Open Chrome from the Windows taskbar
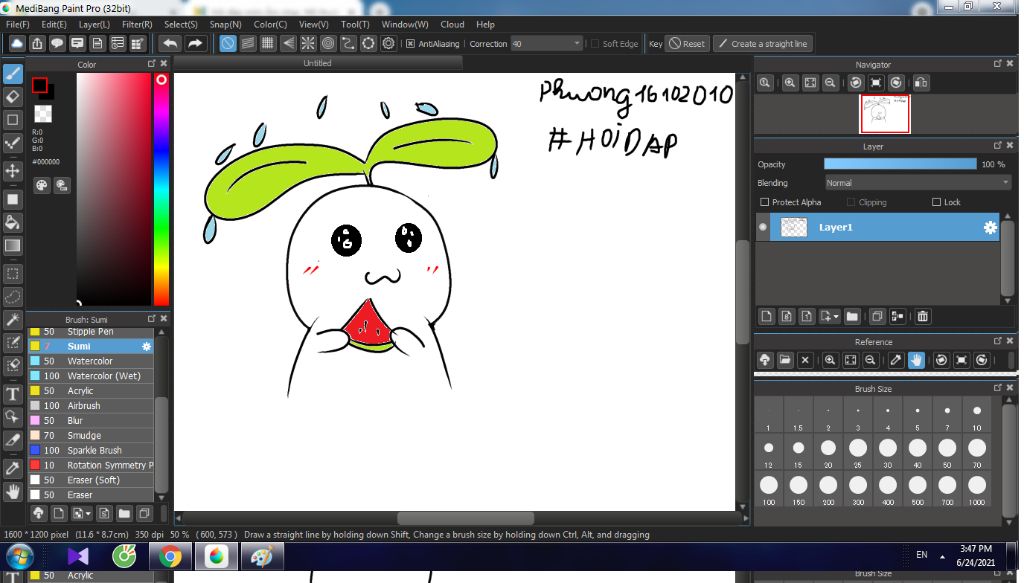The image size is (1024, 583). tap(170, 557)
